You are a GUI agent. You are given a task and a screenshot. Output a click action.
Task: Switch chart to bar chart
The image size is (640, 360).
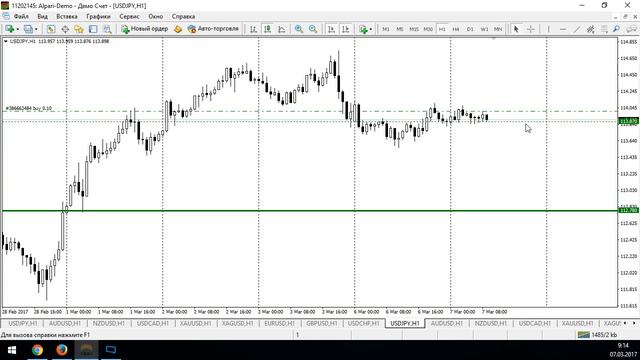coord(253,29)
